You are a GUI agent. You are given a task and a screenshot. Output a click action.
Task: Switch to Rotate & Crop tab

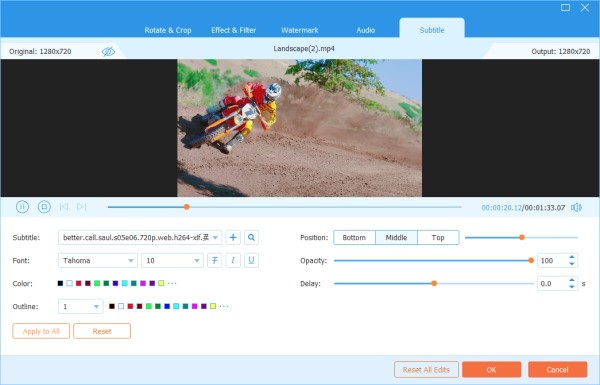168,30
